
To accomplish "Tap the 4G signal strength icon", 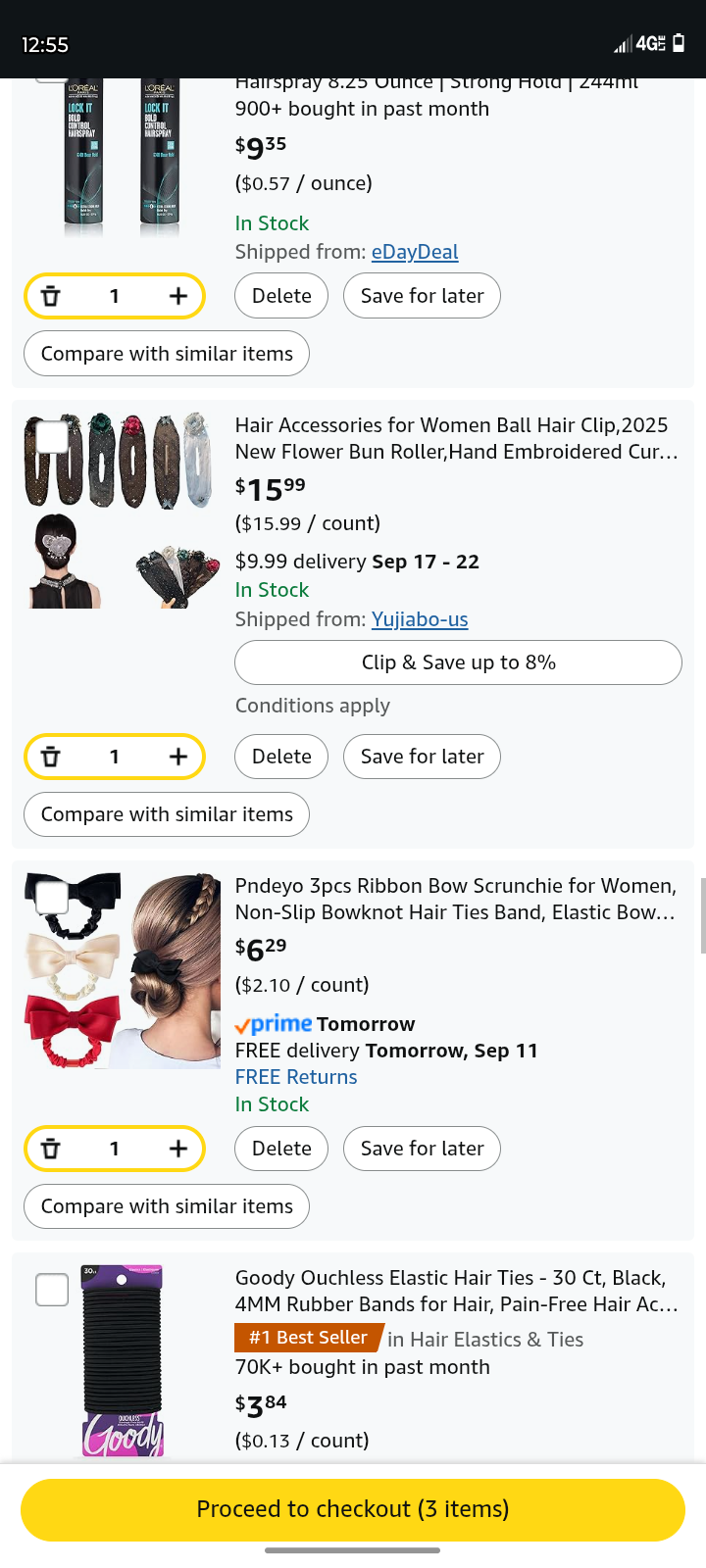I will point(639,44).
